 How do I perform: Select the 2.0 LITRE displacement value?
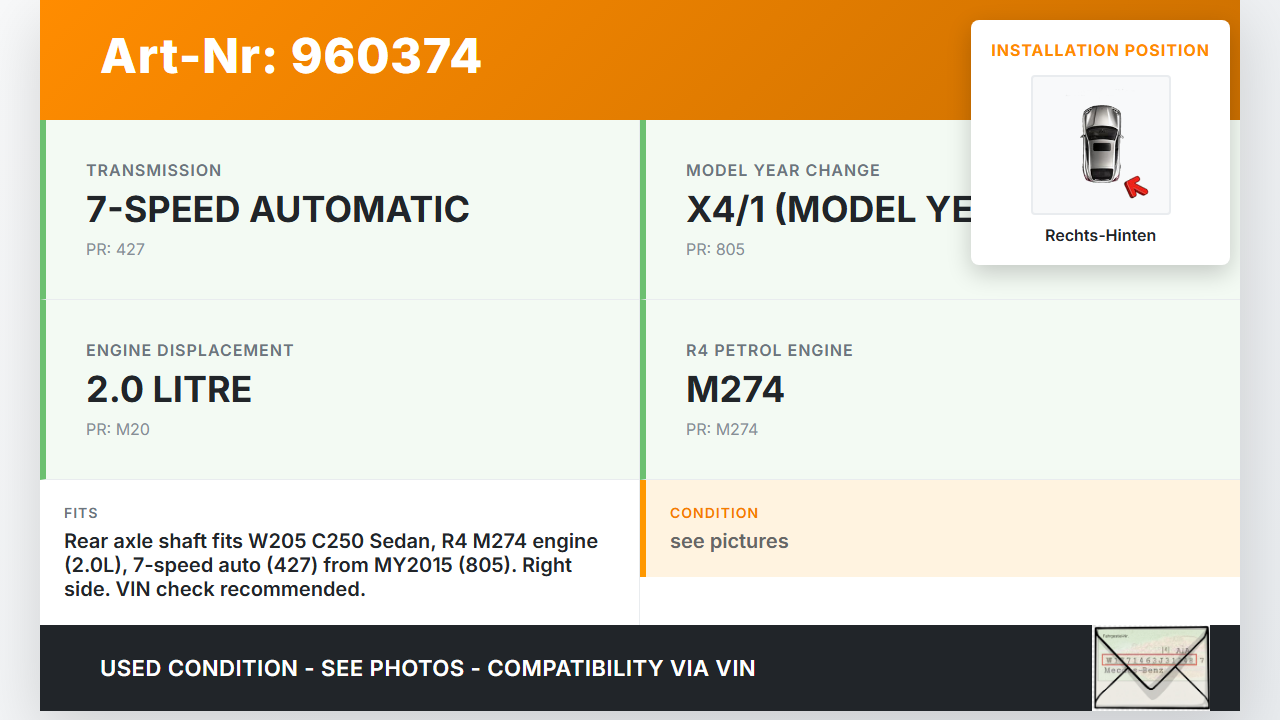(x=169, y=389)
